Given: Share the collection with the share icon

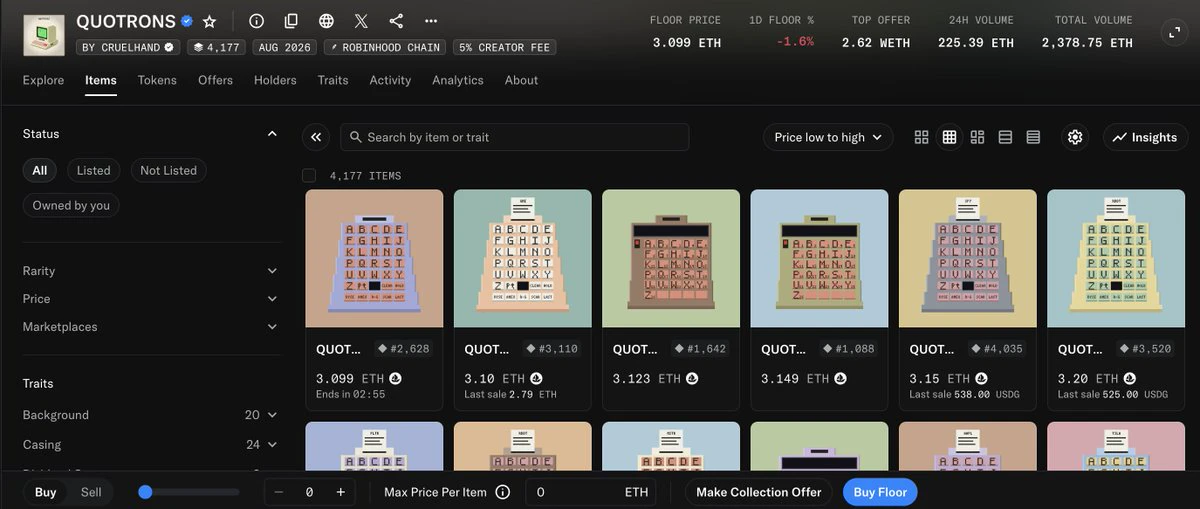Looking at the screenshot, I should (396, 21).
